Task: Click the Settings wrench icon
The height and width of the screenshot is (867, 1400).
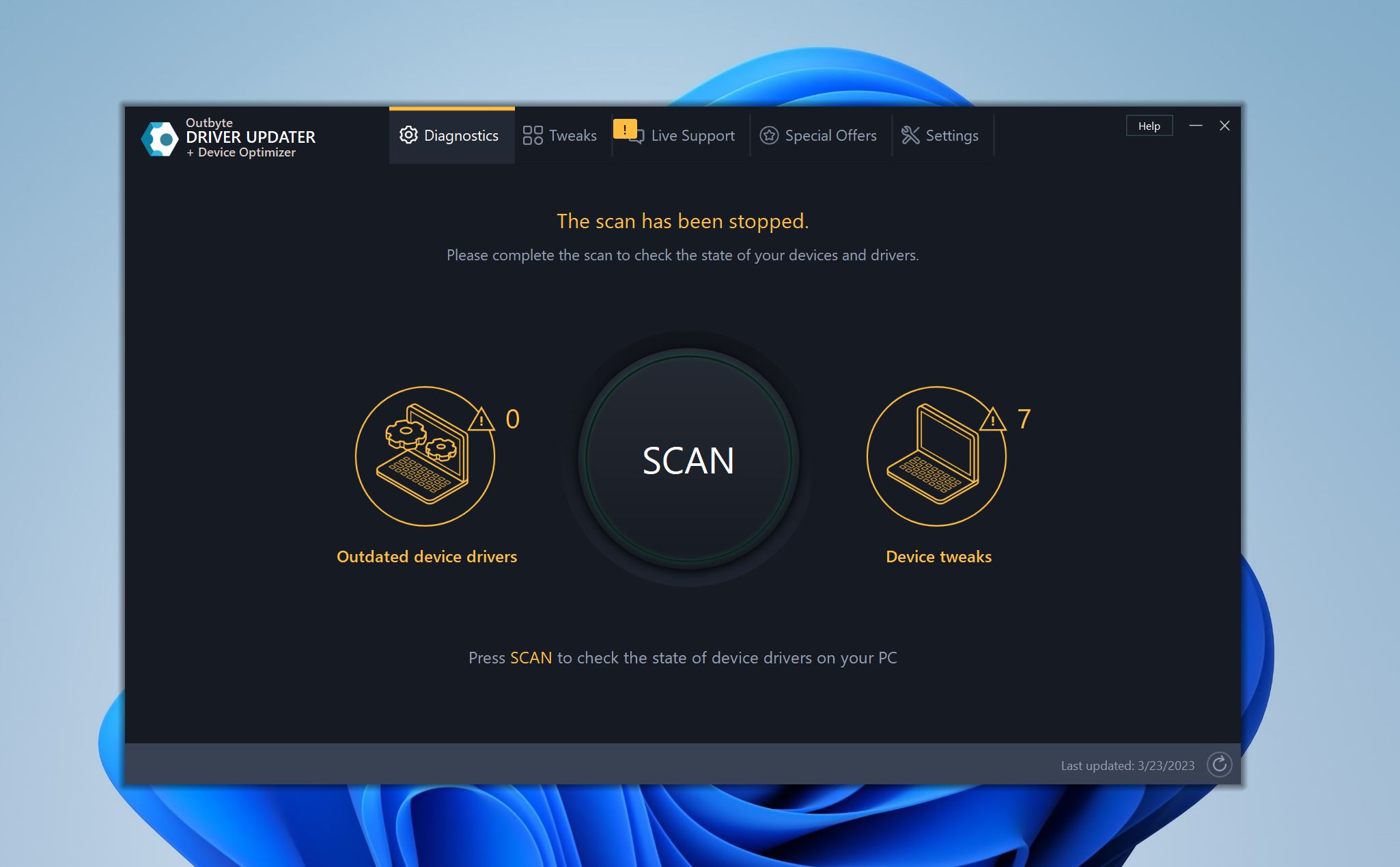Action: coord(908,135)
